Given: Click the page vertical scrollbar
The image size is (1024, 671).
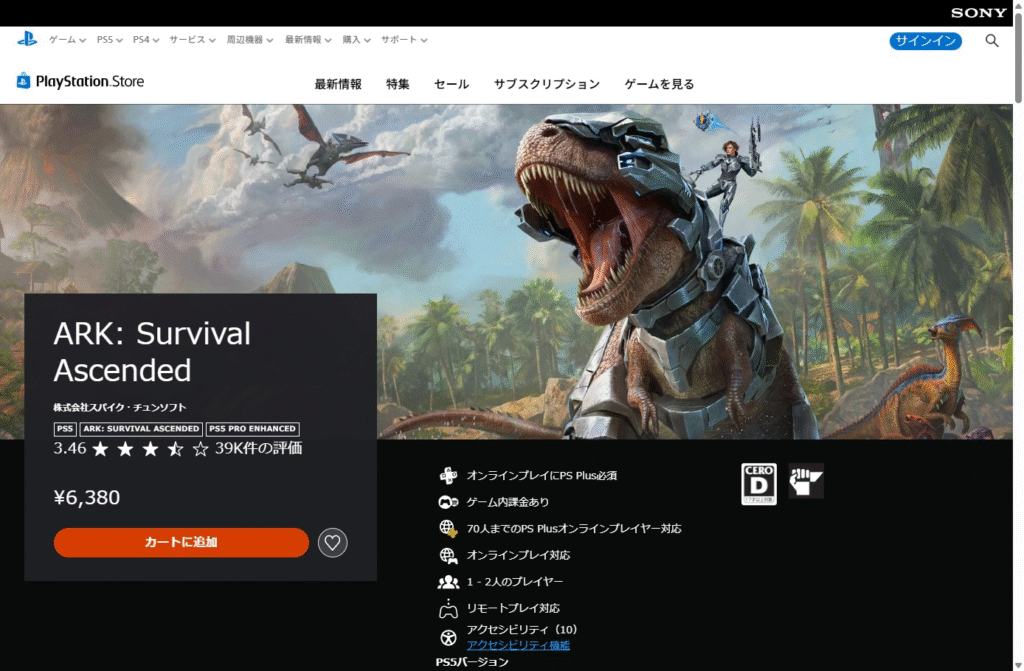Looking at the screenshot, I should tap(1018, 300).
